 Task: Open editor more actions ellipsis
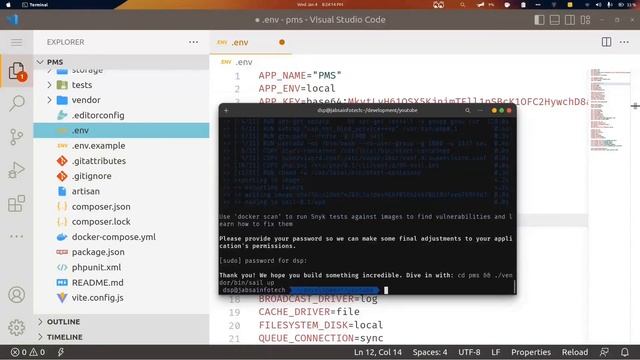point(624,42)
